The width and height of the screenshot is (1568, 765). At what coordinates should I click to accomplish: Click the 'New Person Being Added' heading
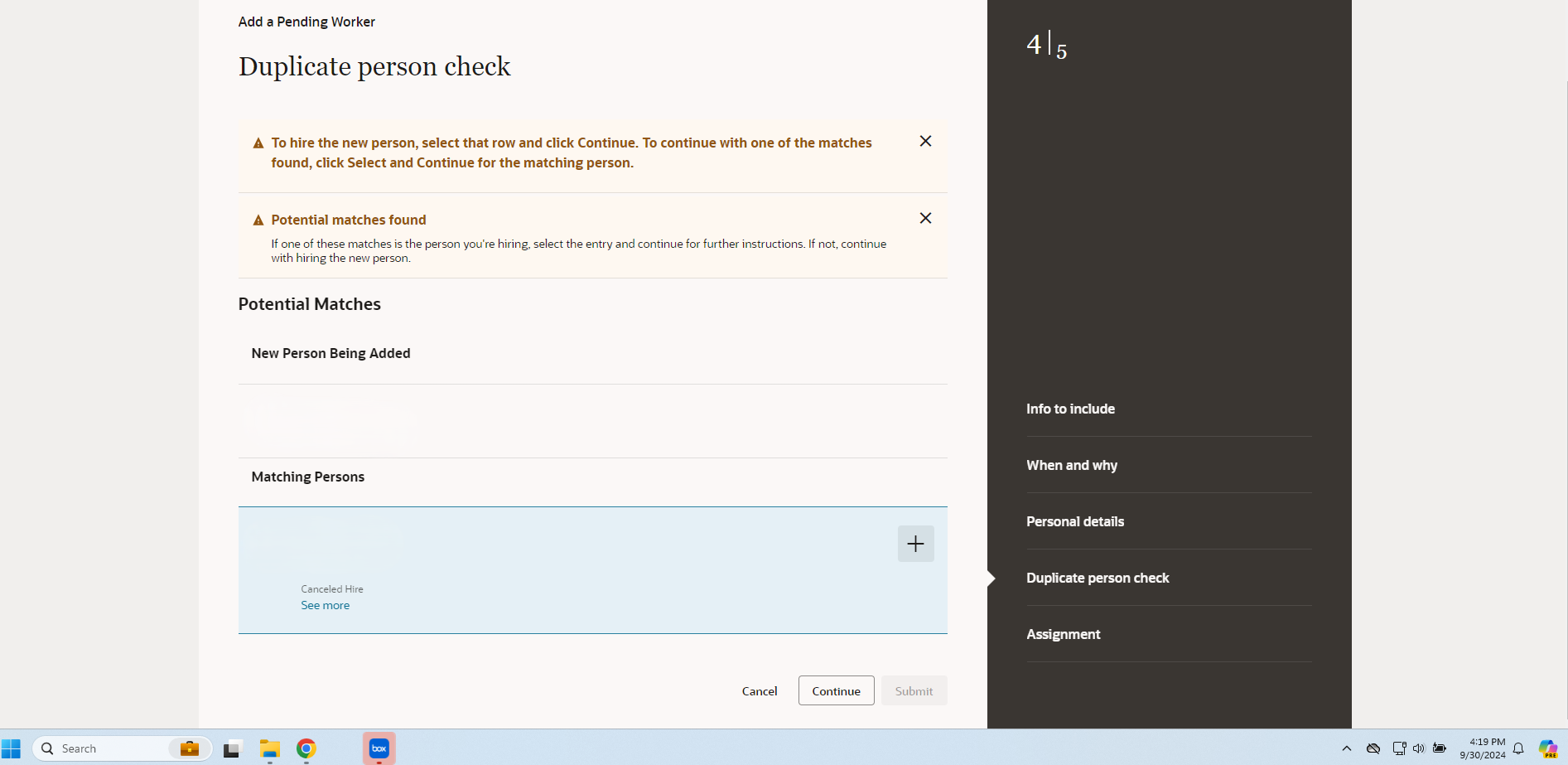point(330,353)
